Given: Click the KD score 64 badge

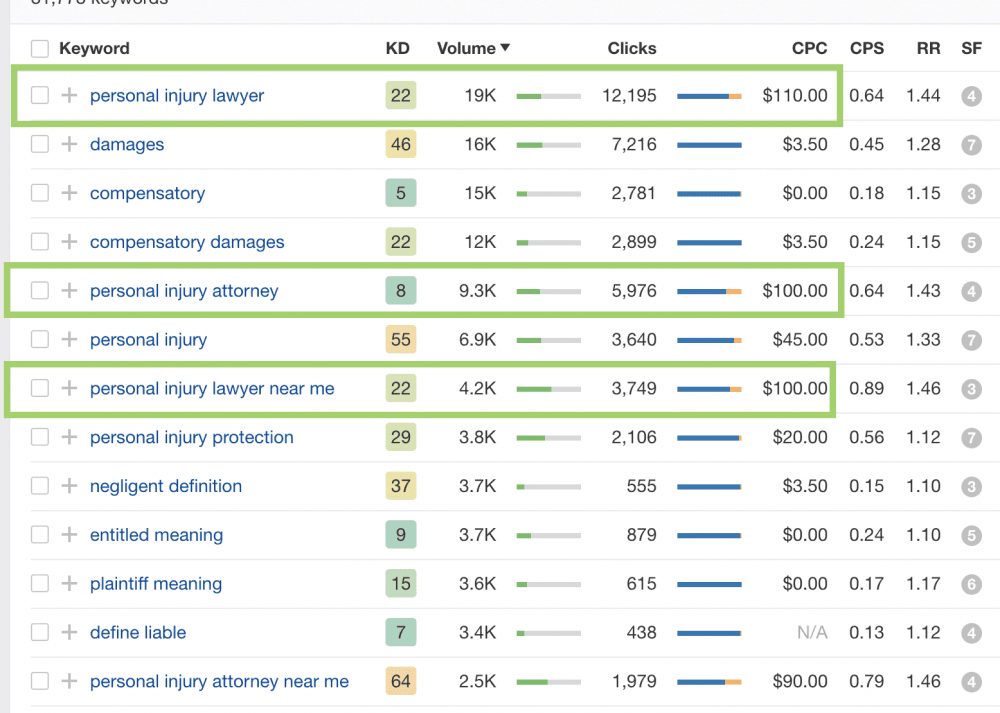Looking at the screenshot, I should (401, 682).
